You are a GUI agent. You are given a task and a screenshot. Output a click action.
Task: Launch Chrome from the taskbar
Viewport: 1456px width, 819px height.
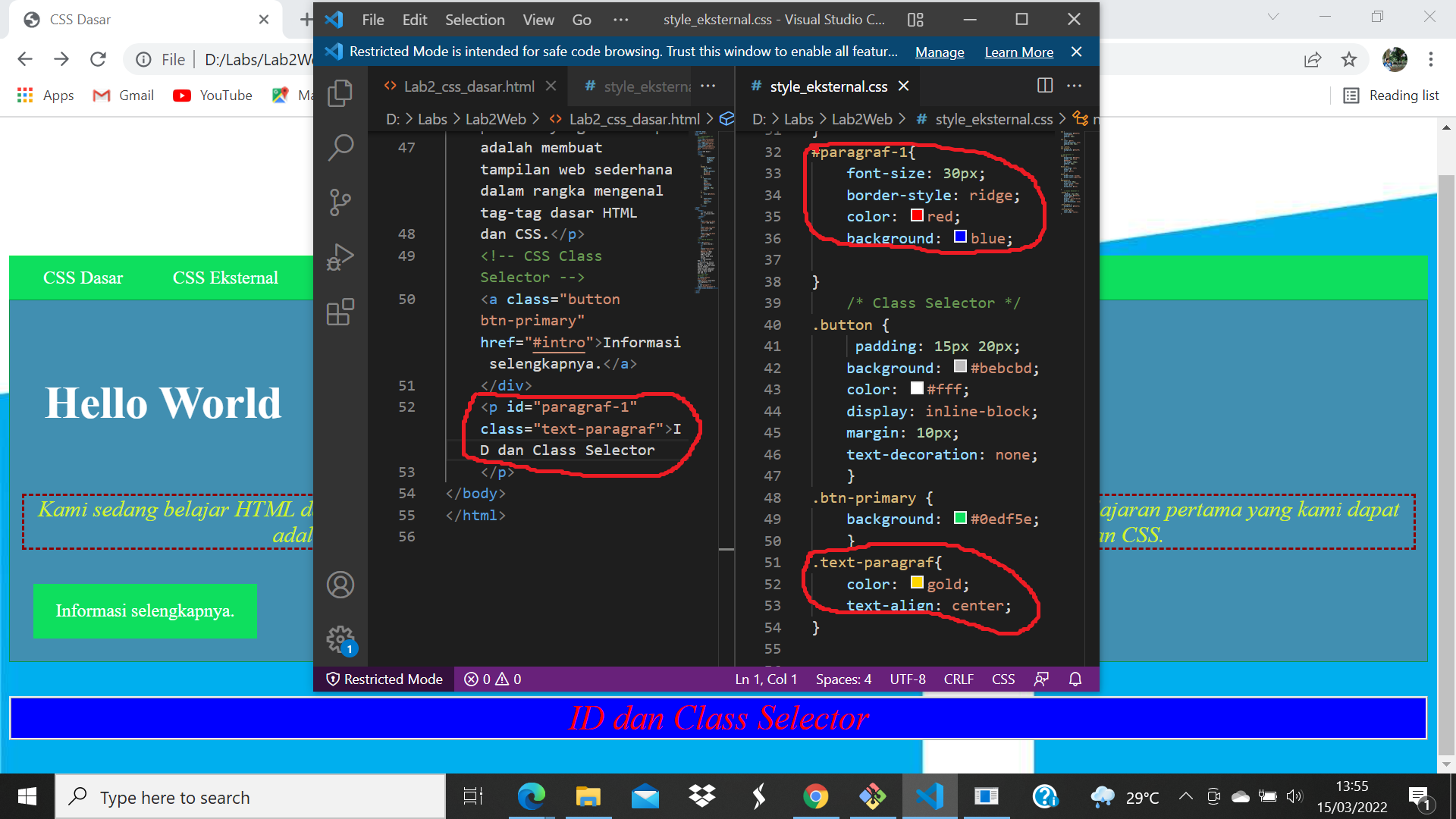click(816, 796)
